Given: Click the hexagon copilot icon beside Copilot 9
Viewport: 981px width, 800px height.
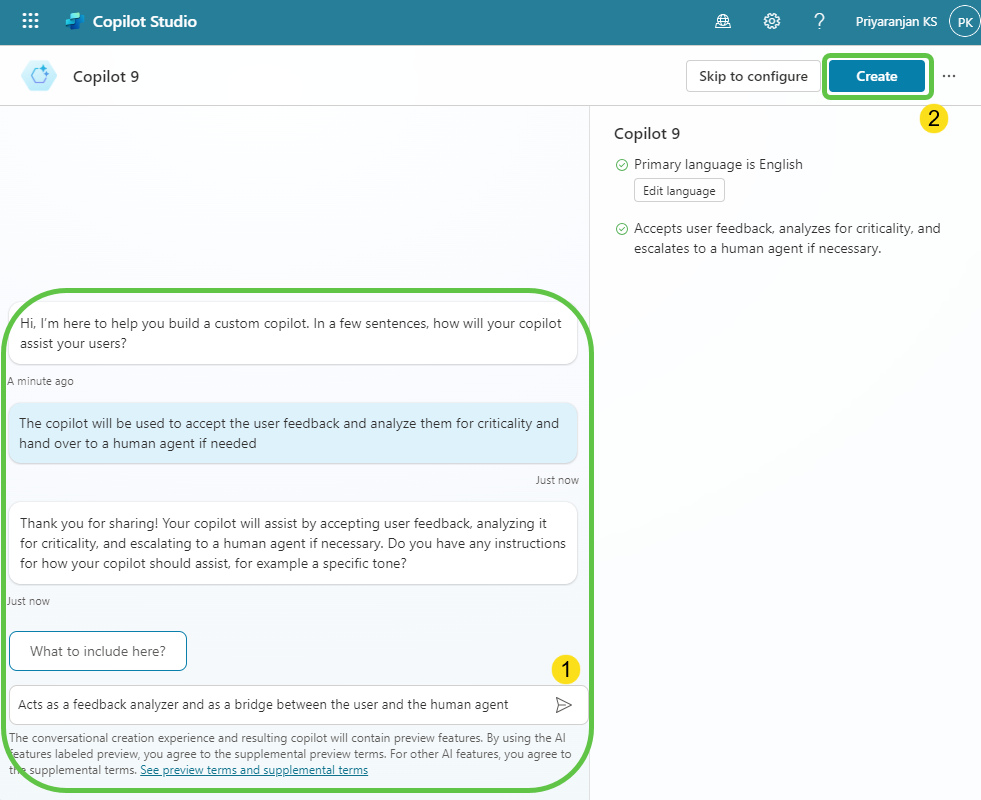Looking at the screenshot, I should coord(39,76).
